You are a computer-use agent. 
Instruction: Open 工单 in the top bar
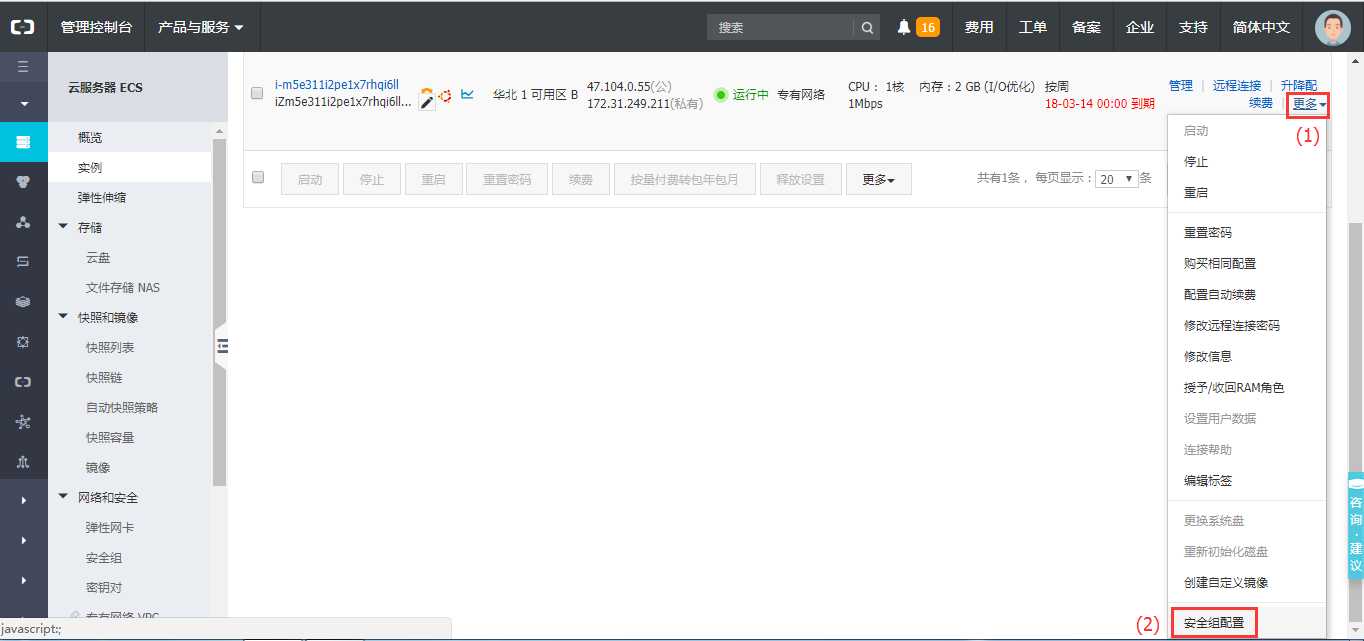pyautogui.click(x=1033, y=27)
